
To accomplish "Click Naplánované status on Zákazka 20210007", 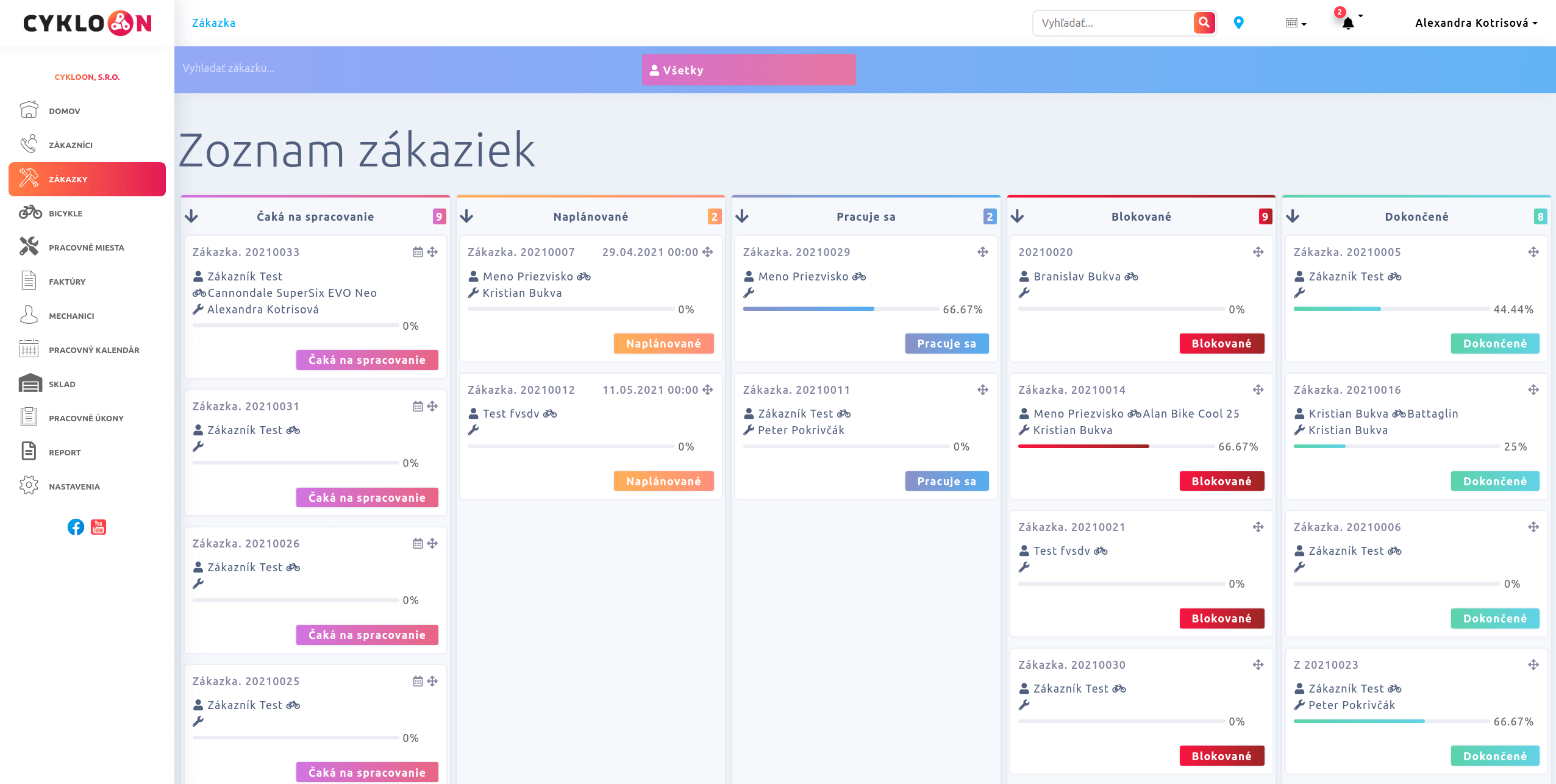I will (663, 343).
